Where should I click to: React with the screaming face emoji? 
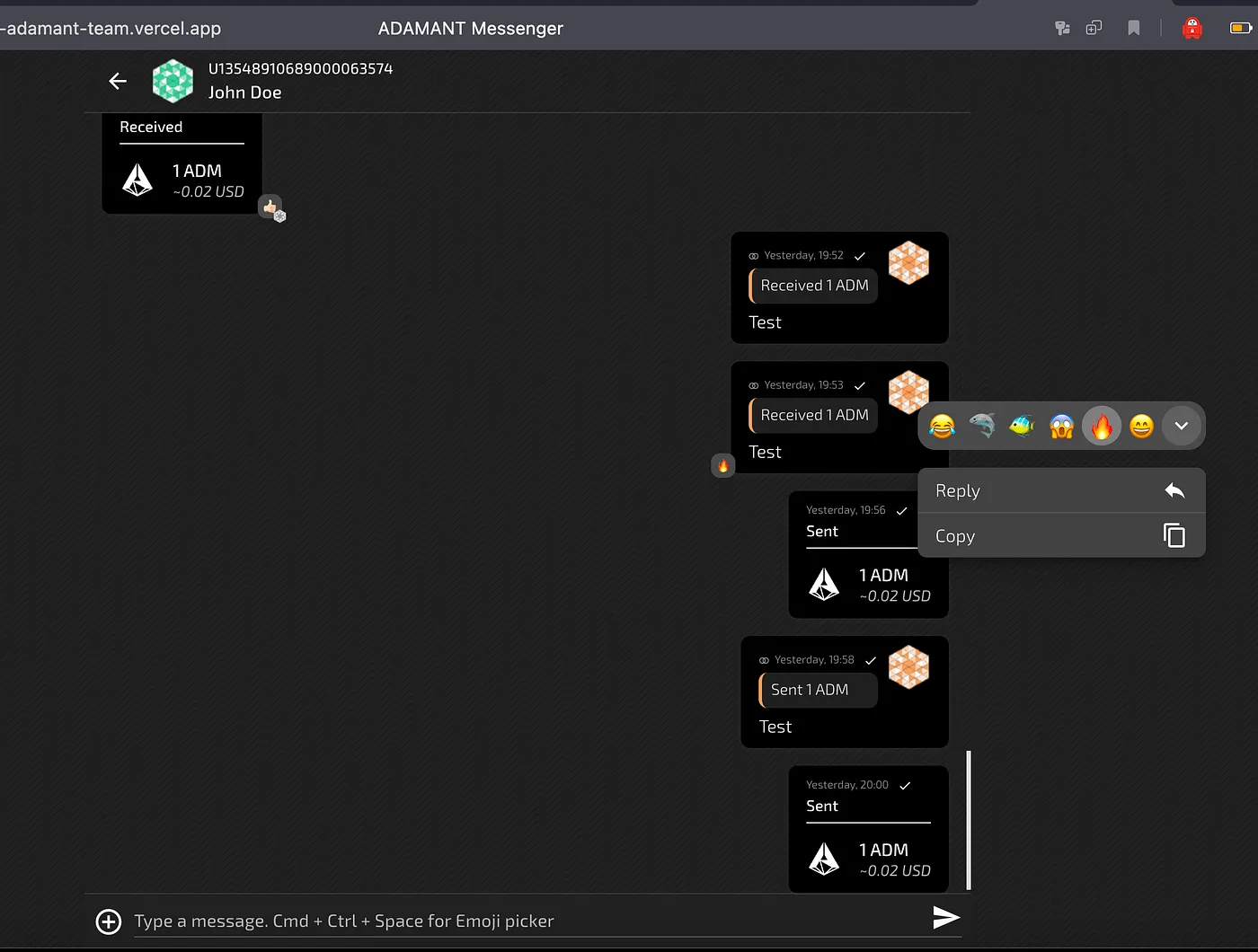pos(1061,426)
